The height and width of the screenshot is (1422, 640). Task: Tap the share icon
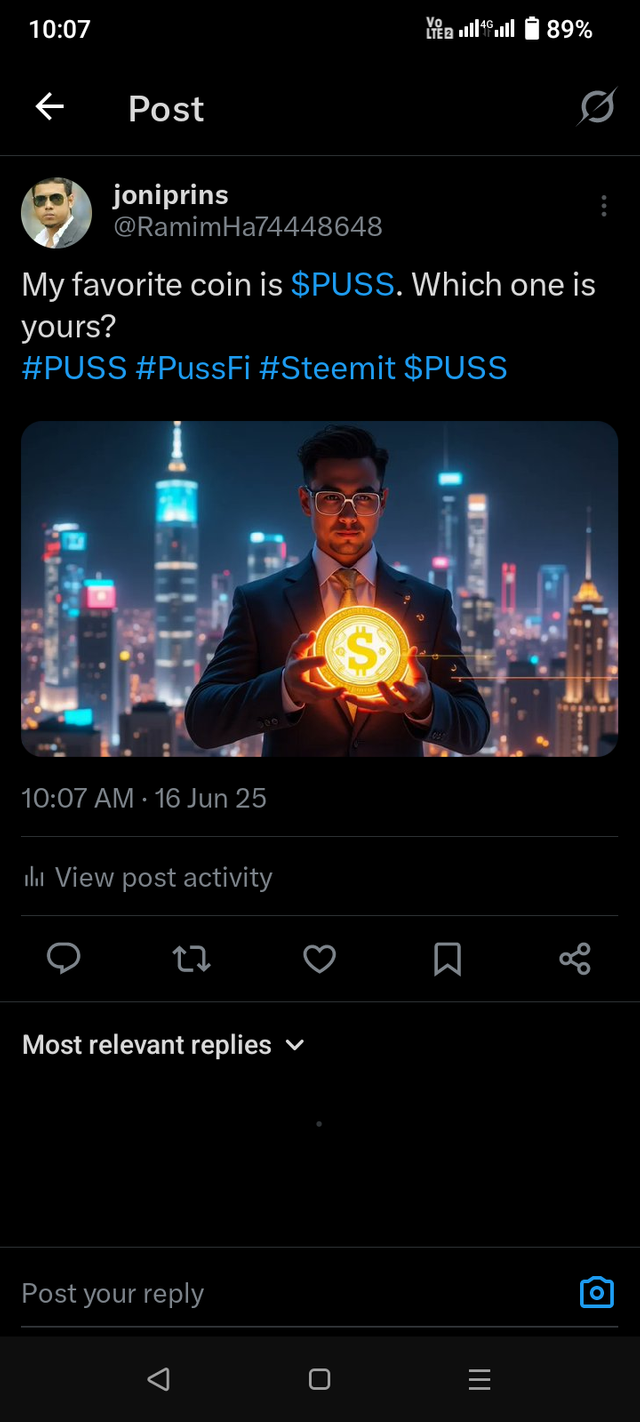(x=575, y=959)
